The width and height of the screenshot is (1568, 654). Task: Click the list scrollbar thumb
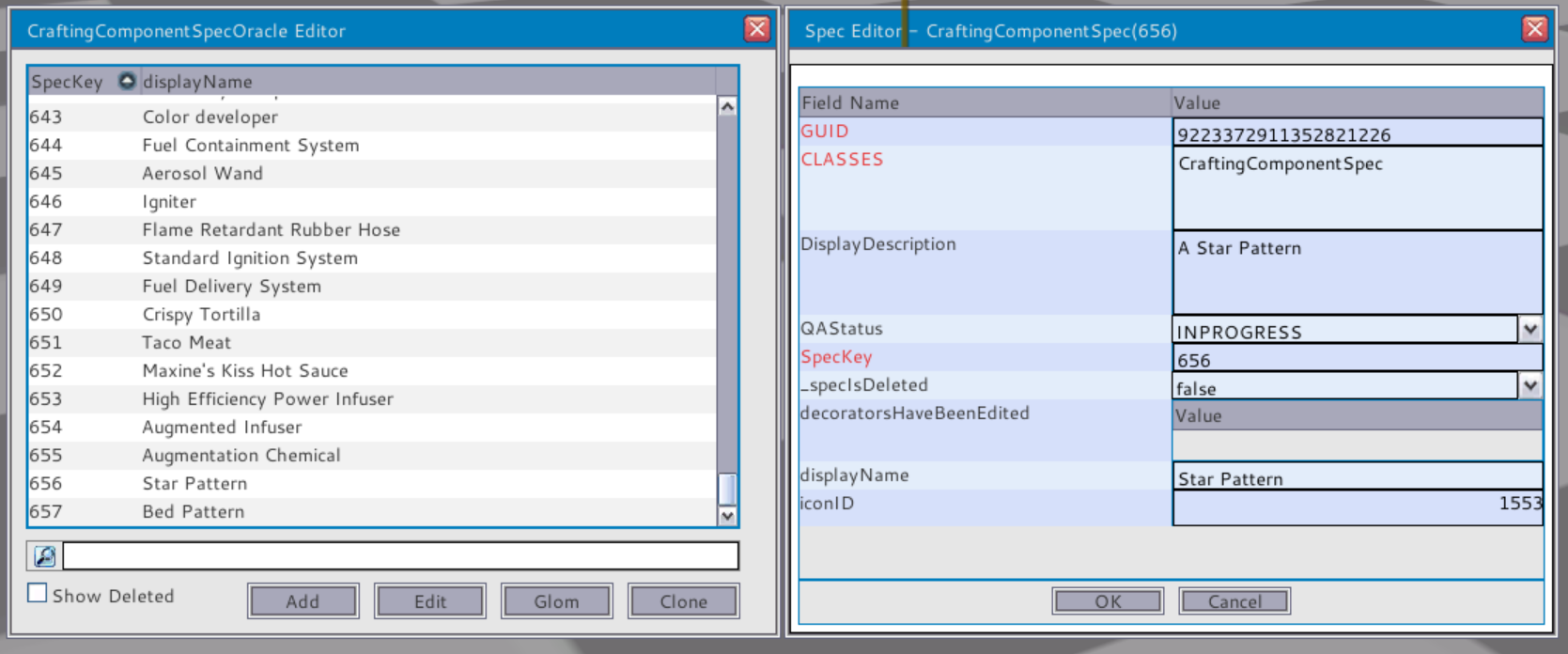pos(726,489)
